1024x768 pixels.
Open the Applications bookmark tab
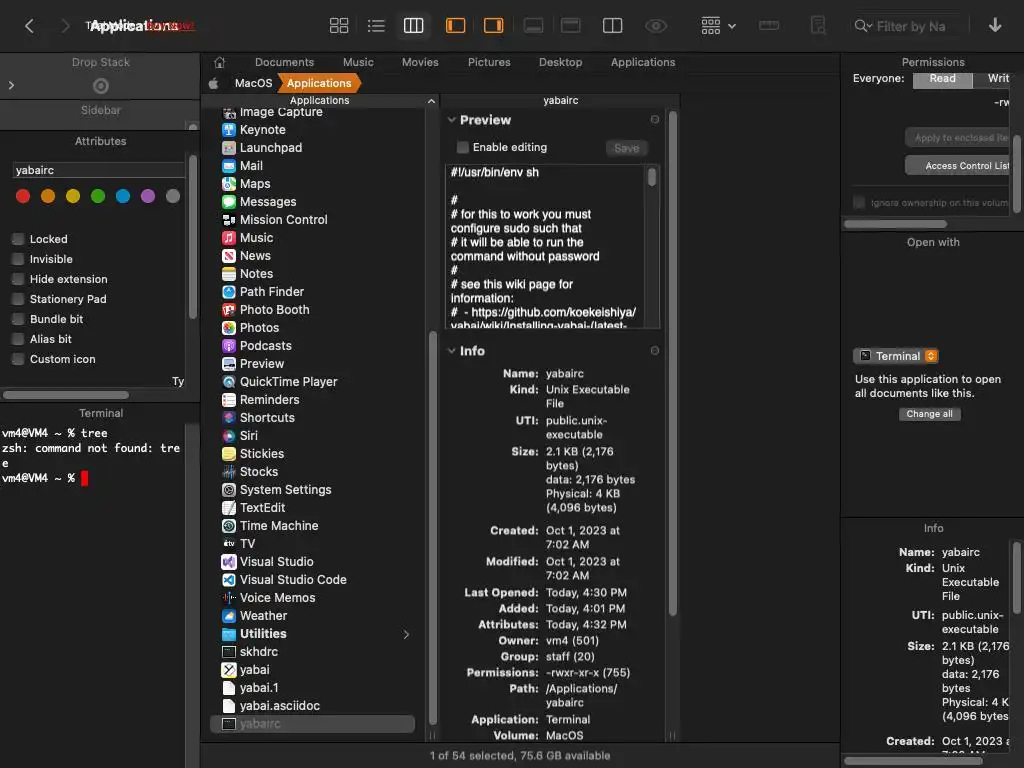tap(643, 63)
